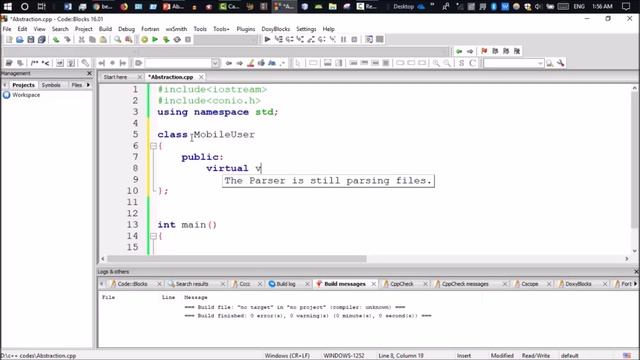Show more Management tabs with right arrow
Screen dimensions: 640x360
click(88, 85)
